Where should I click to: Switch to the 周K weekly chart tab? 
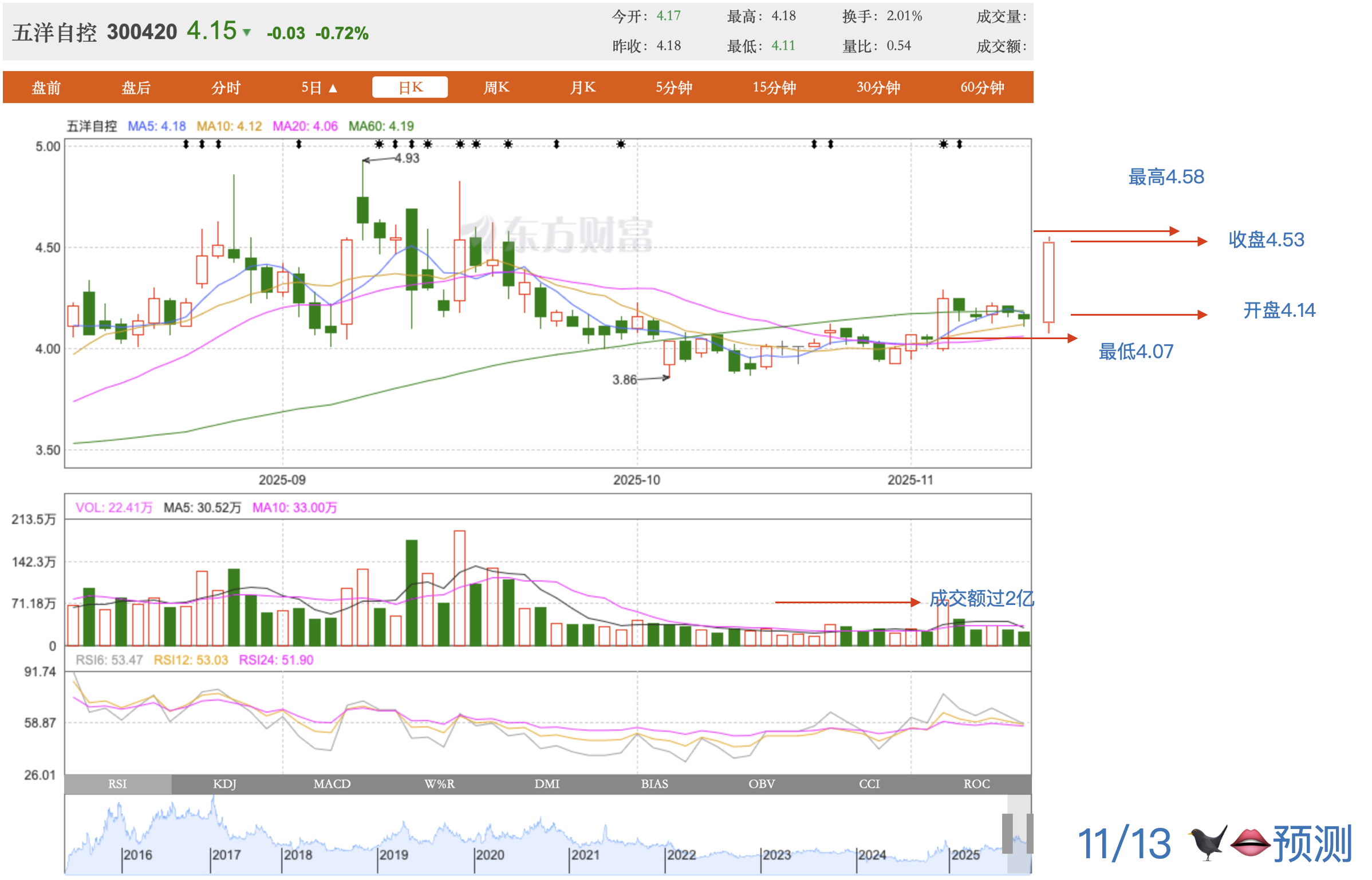coord(496,88)
